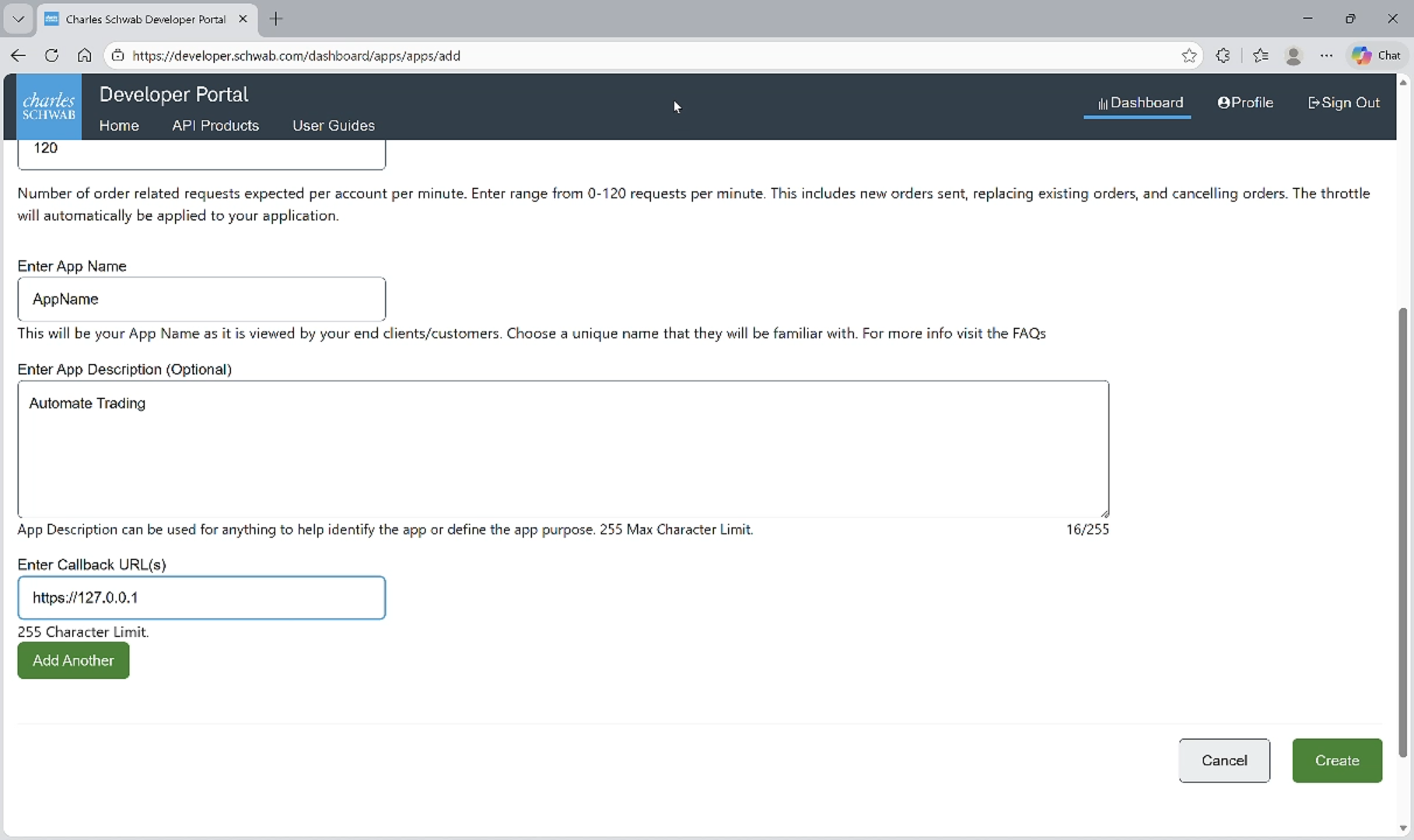Add this page to favorites via star icon

click(x=1189, y=55)
